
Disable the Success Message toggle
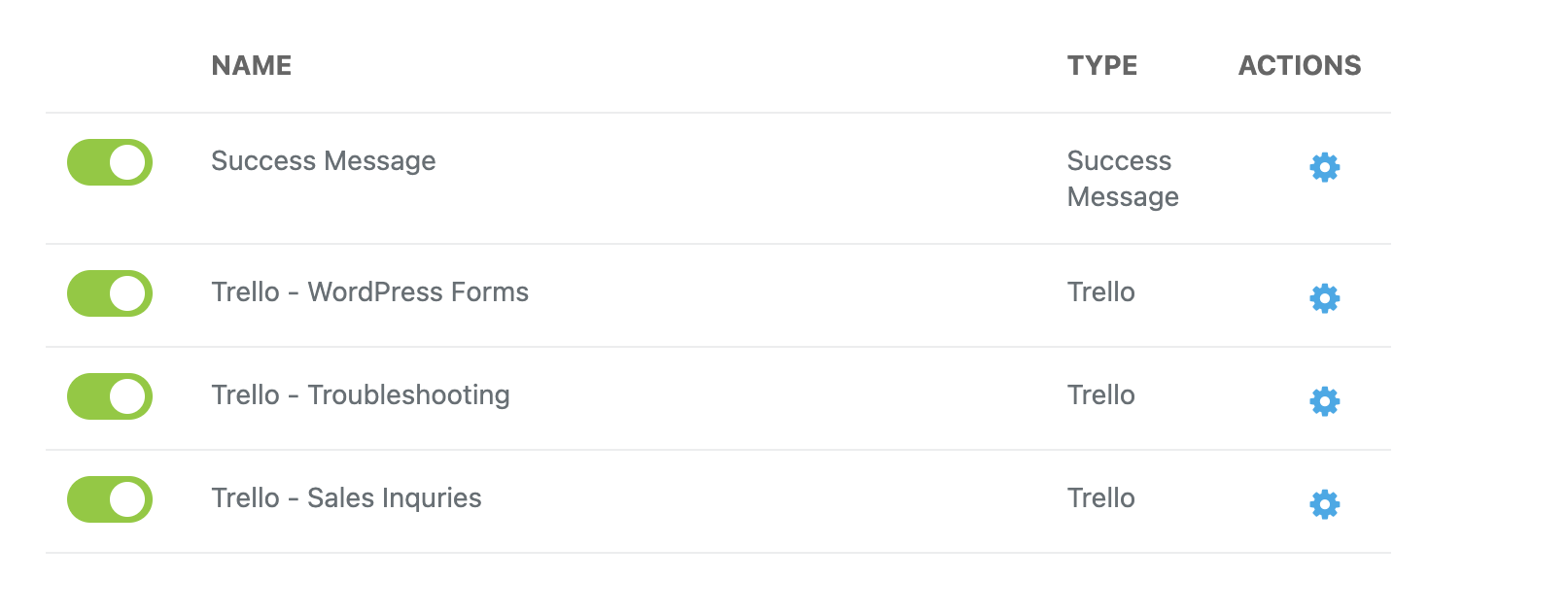(x=110, y=162)
